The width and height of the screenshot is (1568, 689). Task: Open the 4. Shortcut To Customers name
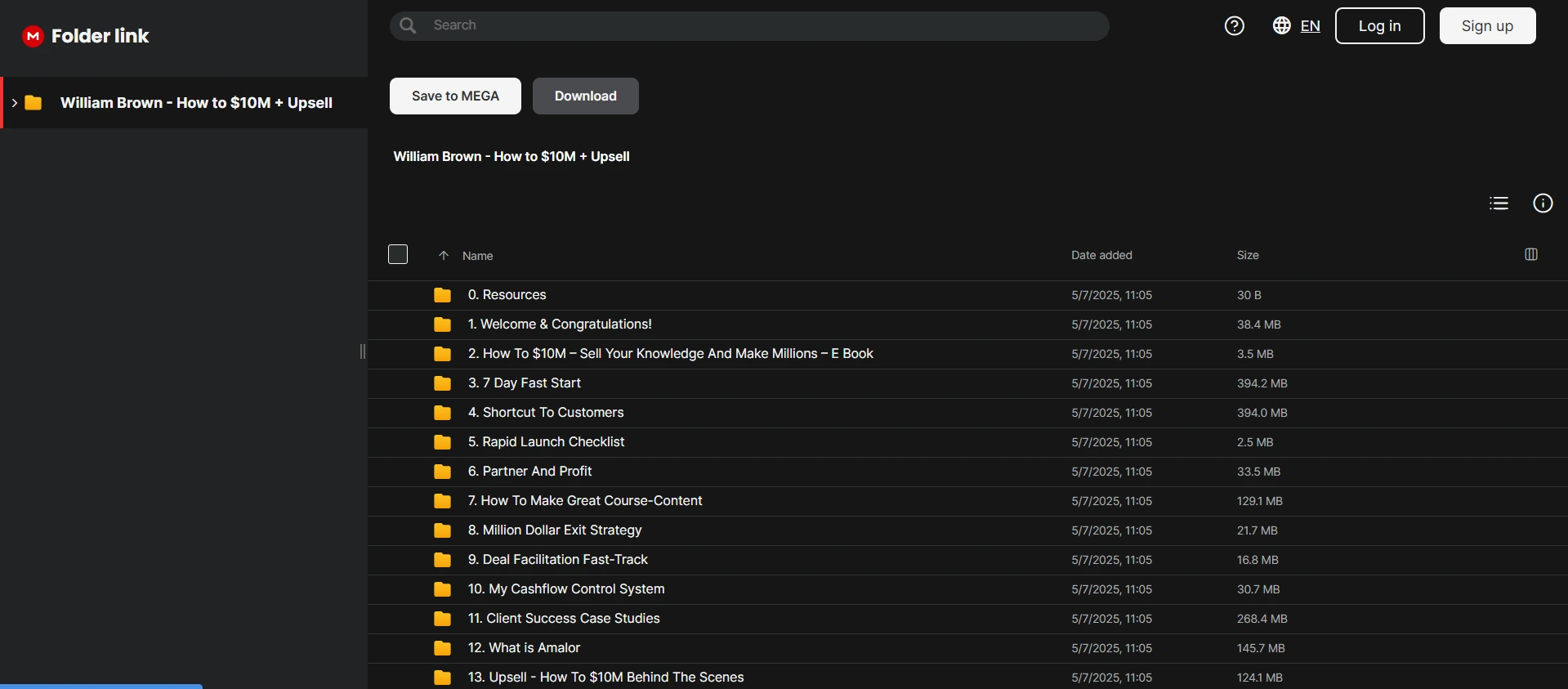546,413
